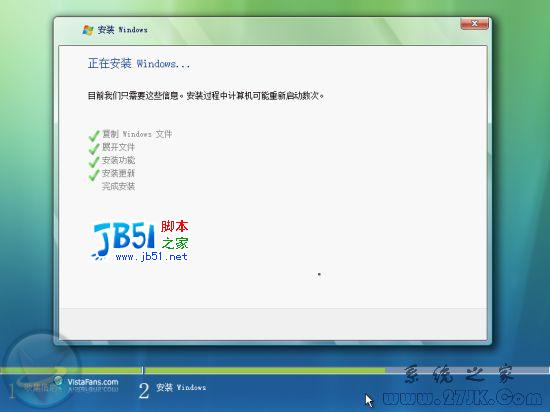Select the 复制 Windows 文件 step text
The height and width of the screenshot is (412, 550).
137,134
